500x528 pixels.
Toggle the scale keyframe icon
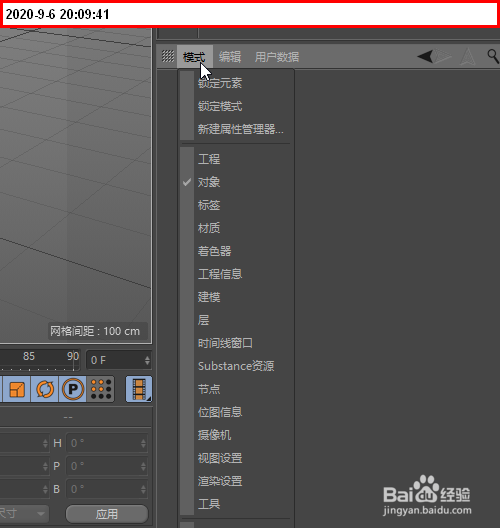(x=16, y=390)
